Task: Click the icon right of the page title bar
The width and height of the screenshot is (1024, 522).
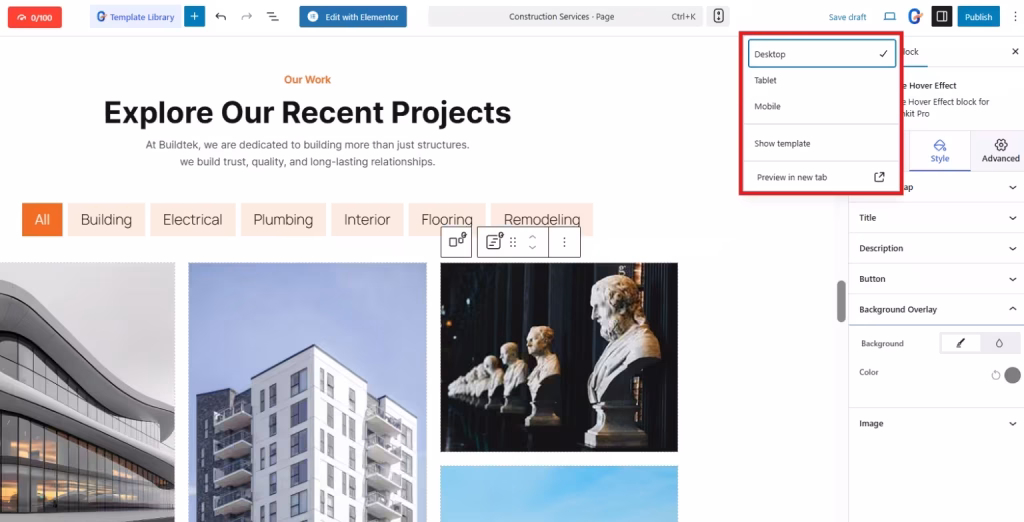Action: 718,17
